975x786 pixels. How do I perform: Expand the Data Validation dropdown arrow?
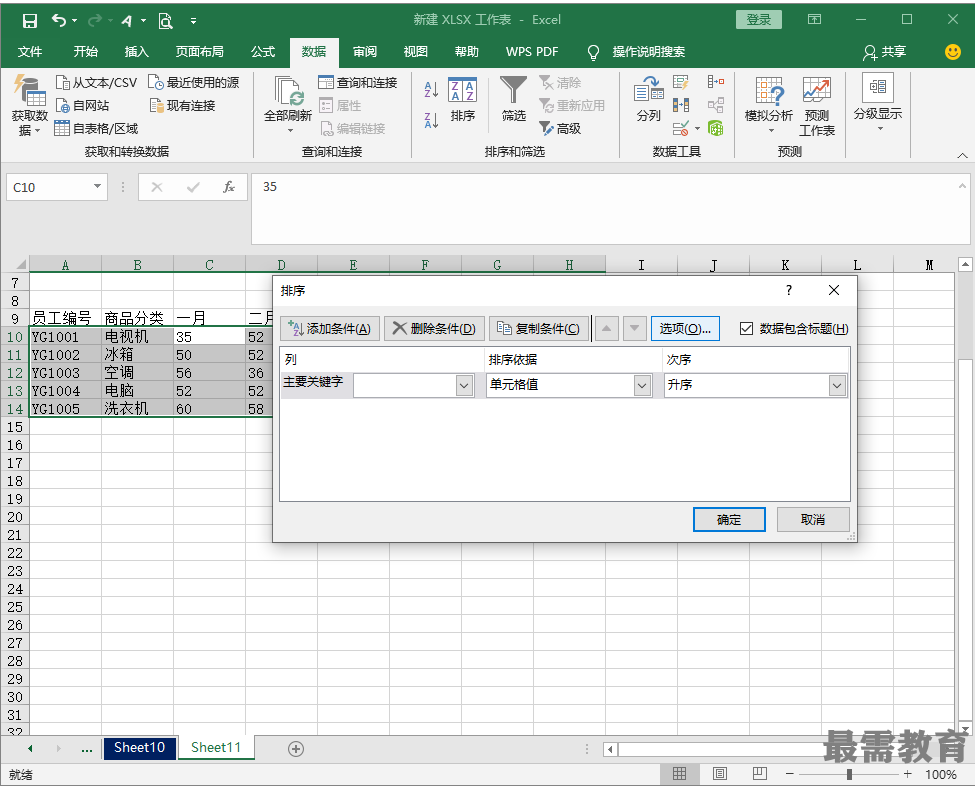[697, 129]
